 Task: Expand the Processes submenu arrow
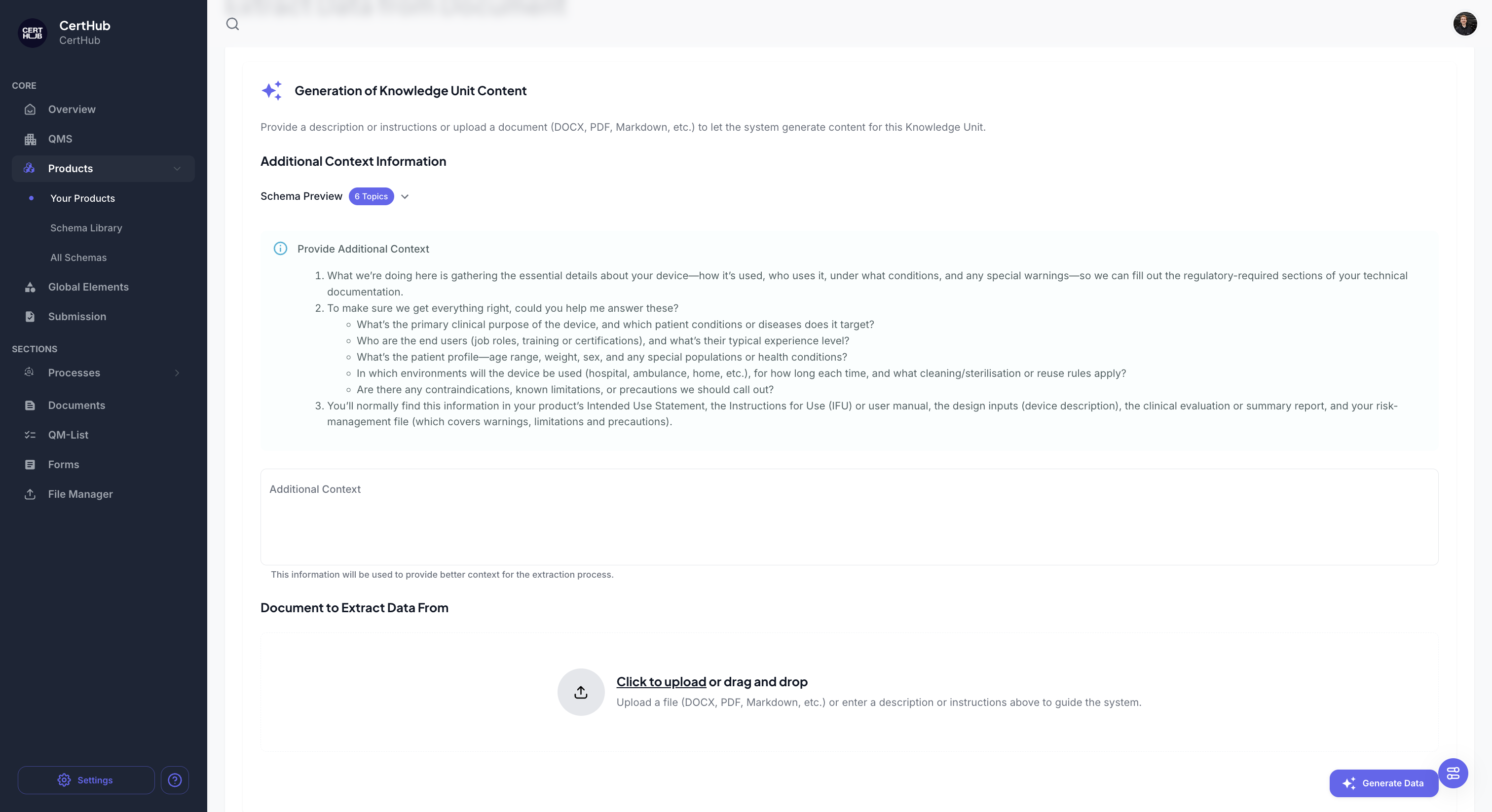point(177,373)
